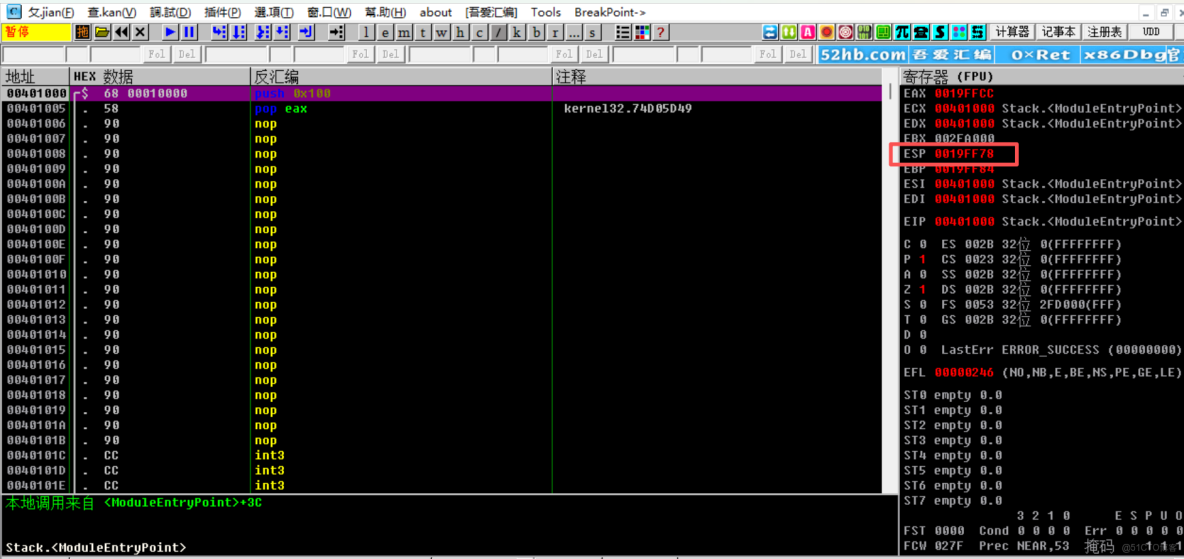Click the first Fol button in the bar
Screen dimensions: 1184x559
(x=156, y=54)
